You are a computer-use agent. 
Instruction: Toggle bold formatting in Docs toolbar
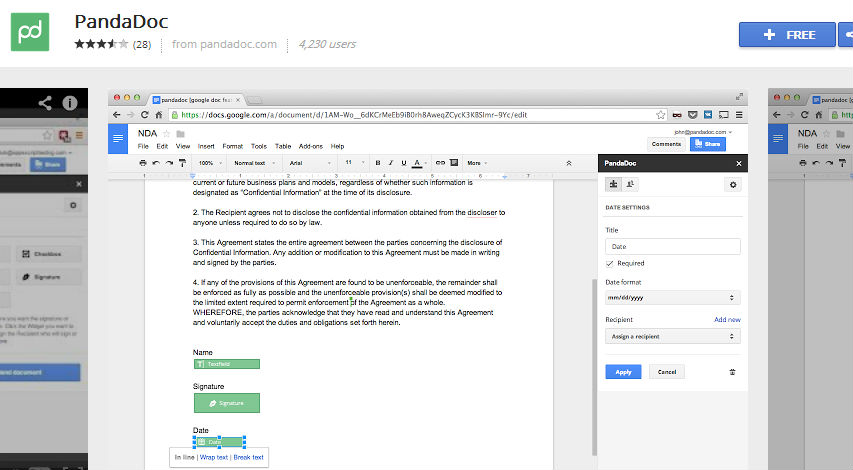(x=378, y=163)
